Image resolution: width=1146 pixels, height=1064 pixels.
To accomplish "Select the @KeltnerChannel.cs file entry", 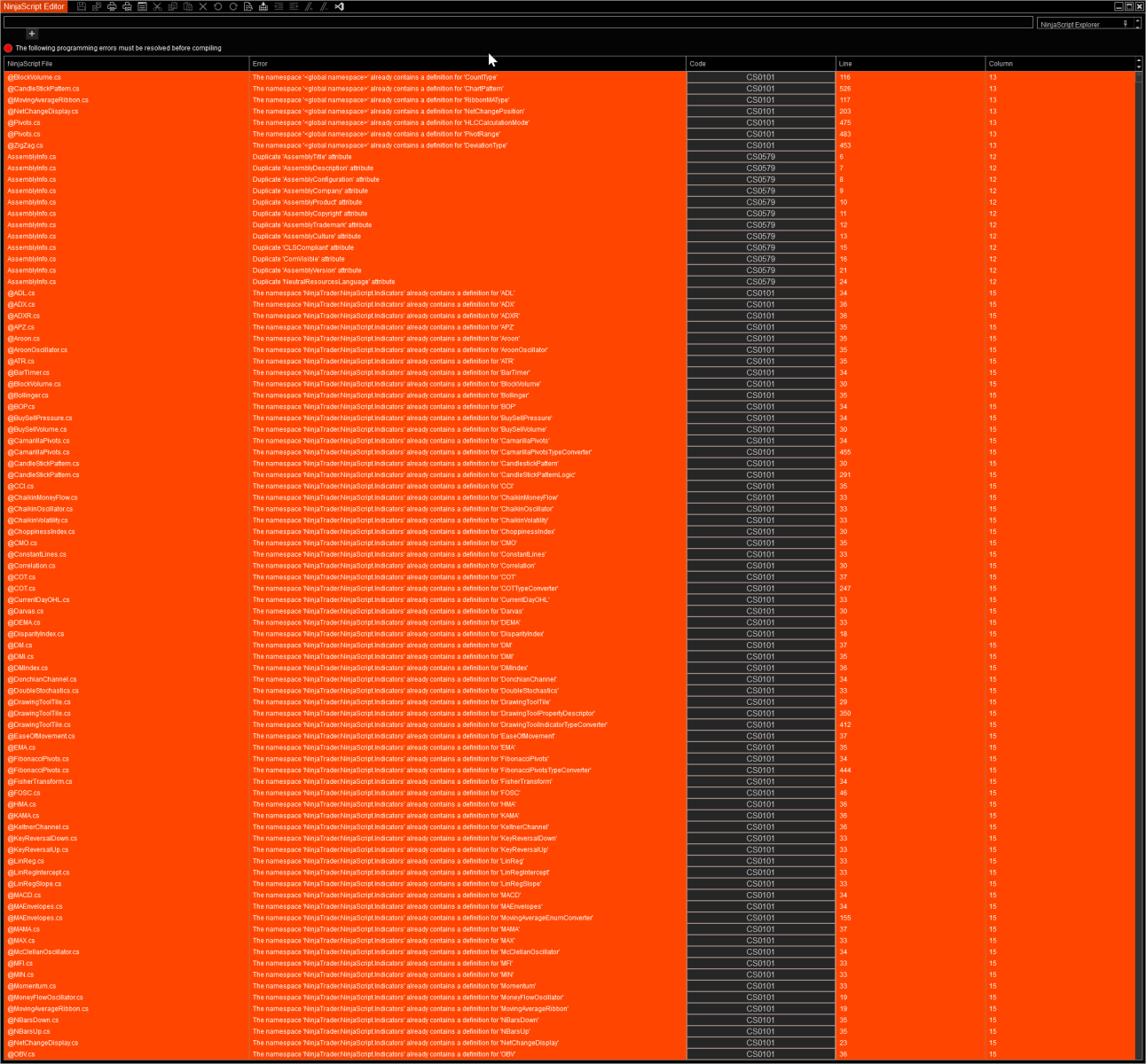I will point(38,827).
